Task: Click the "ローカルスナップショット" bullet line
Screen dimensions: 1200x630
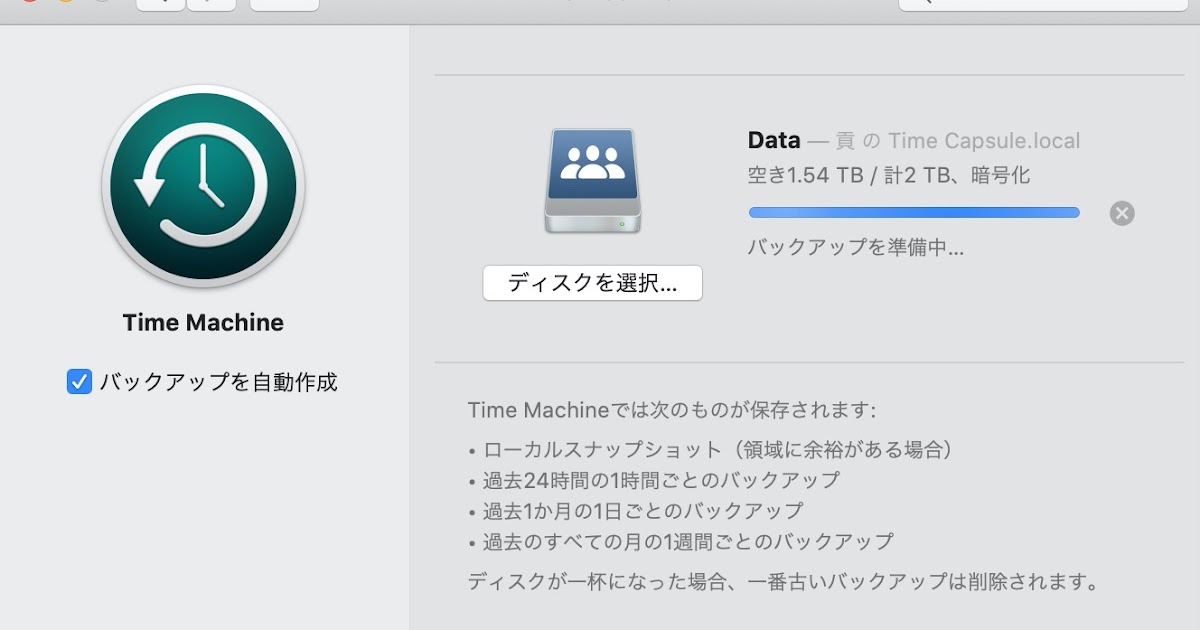Action: tap(711, 450)
